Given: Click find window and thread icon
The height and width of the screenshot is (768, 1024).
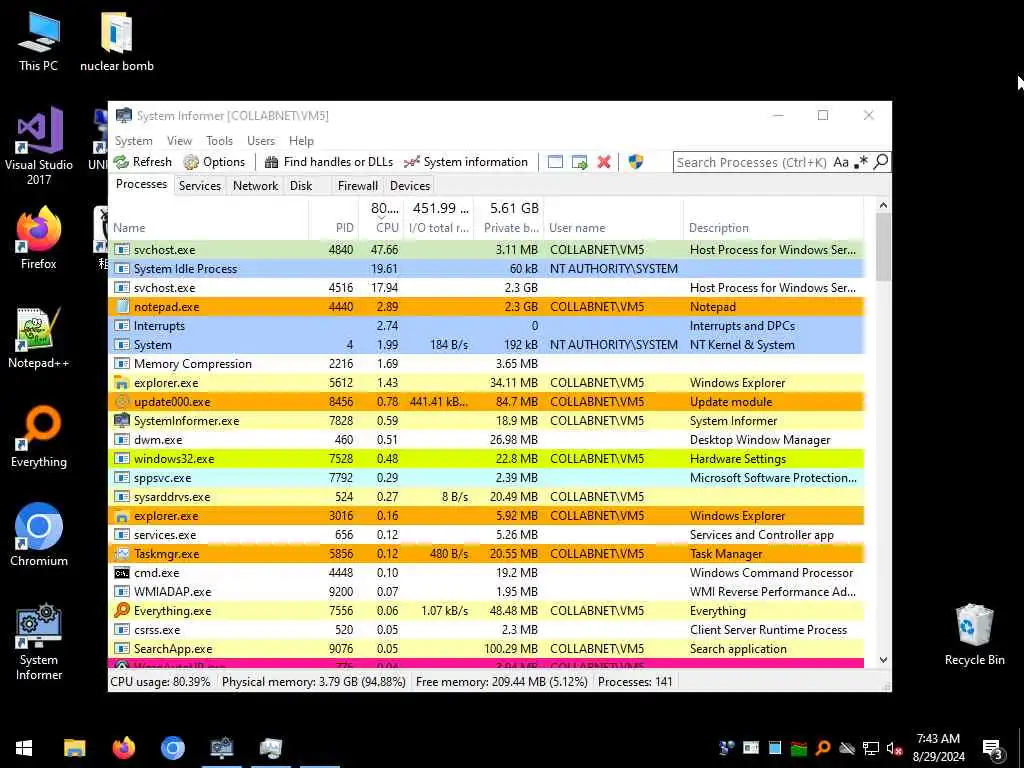Looking at the screenshot, I should (579, 162).
